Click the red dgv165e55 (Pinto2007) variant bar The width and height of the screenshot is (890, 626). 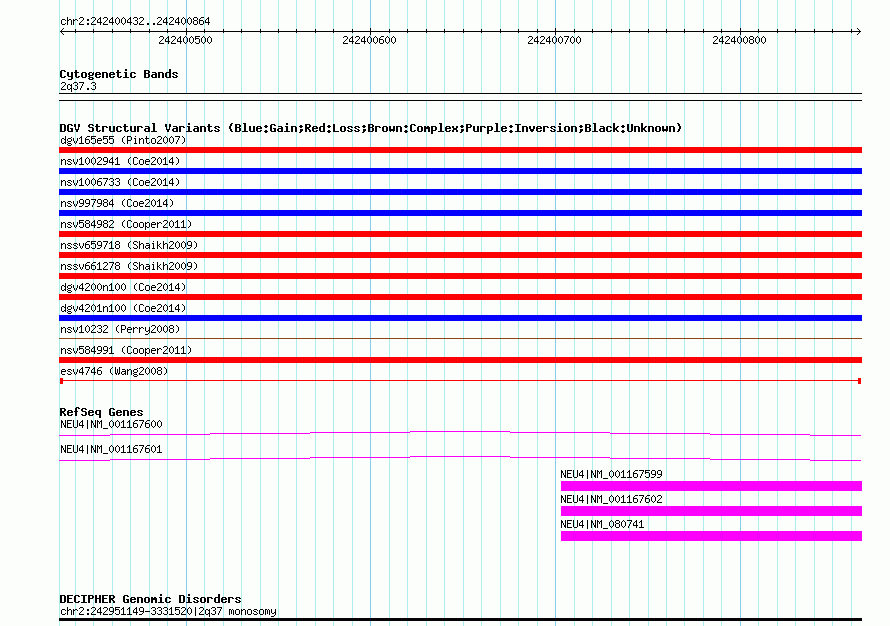click(460, 150)
